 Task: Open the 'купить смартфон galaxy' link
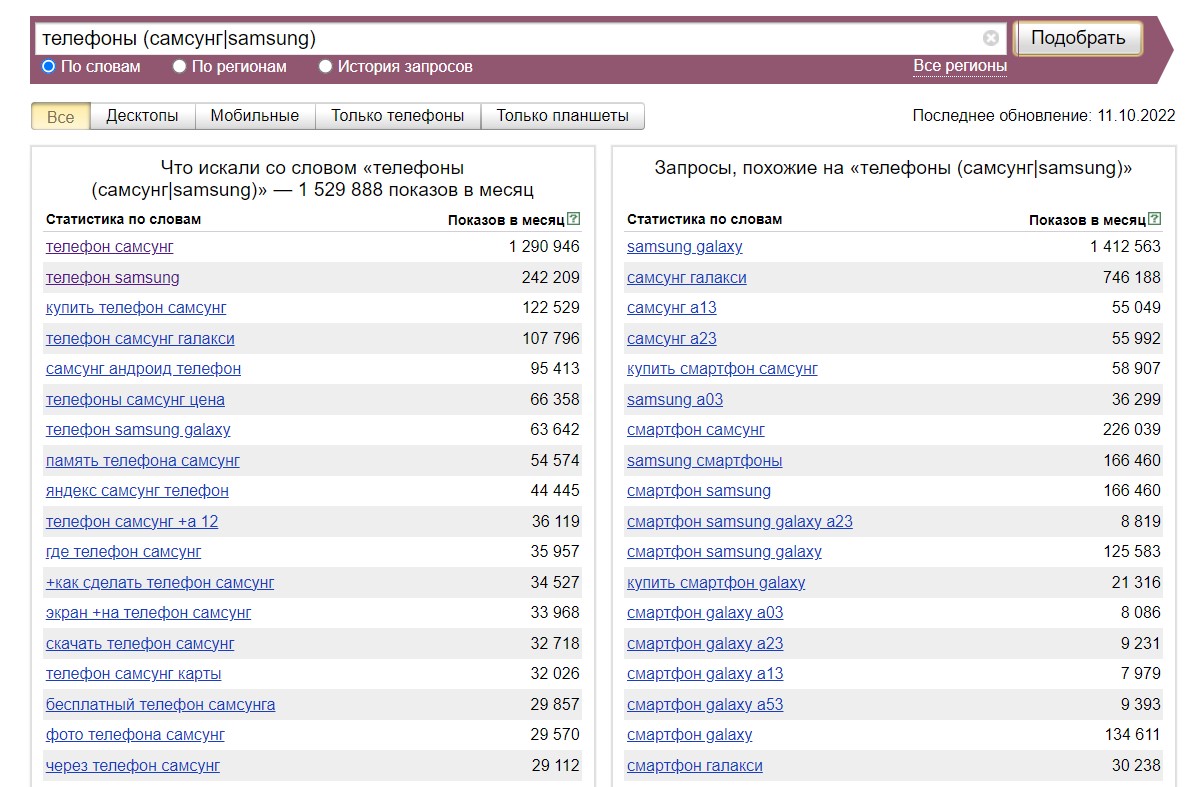716,583
